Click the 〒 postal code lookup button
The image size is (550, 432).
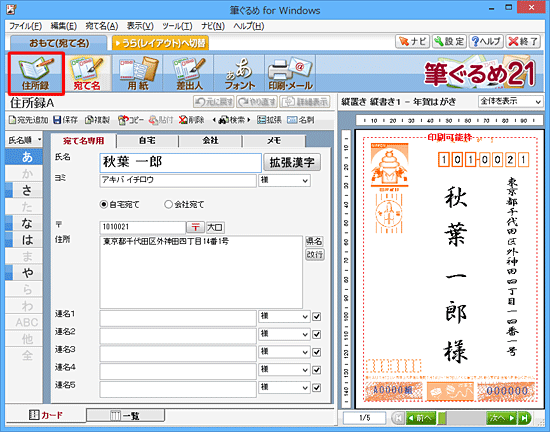pos(195,227)
